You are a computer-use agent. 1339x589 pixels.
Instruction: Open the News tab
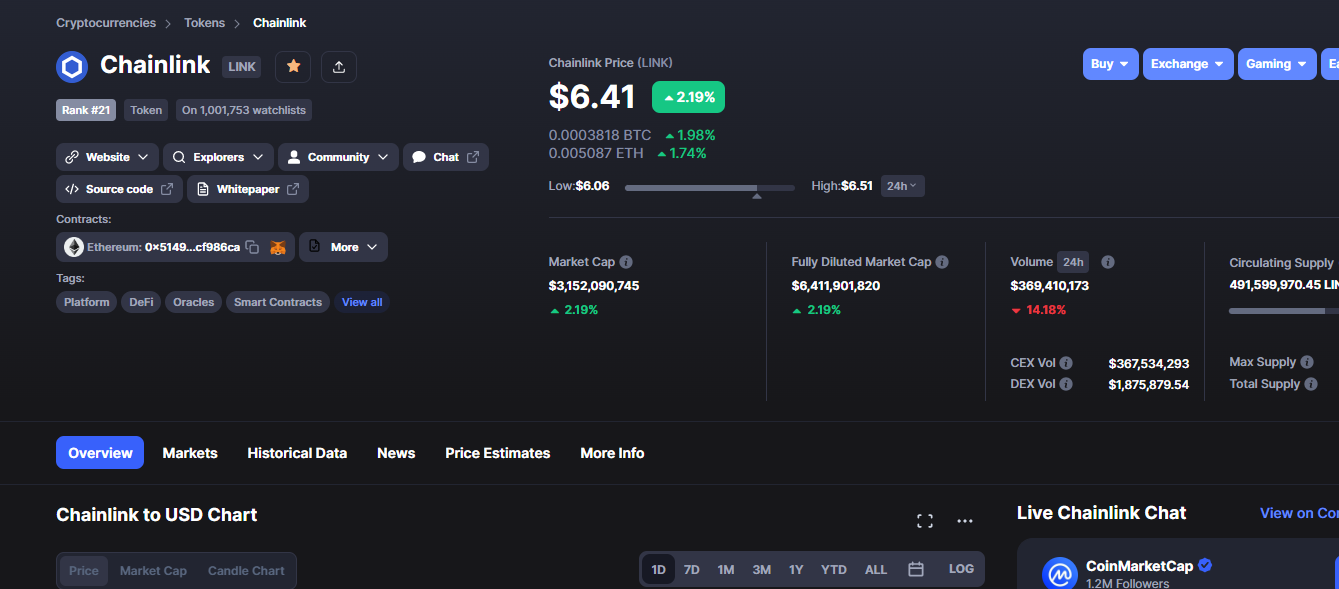396,453
